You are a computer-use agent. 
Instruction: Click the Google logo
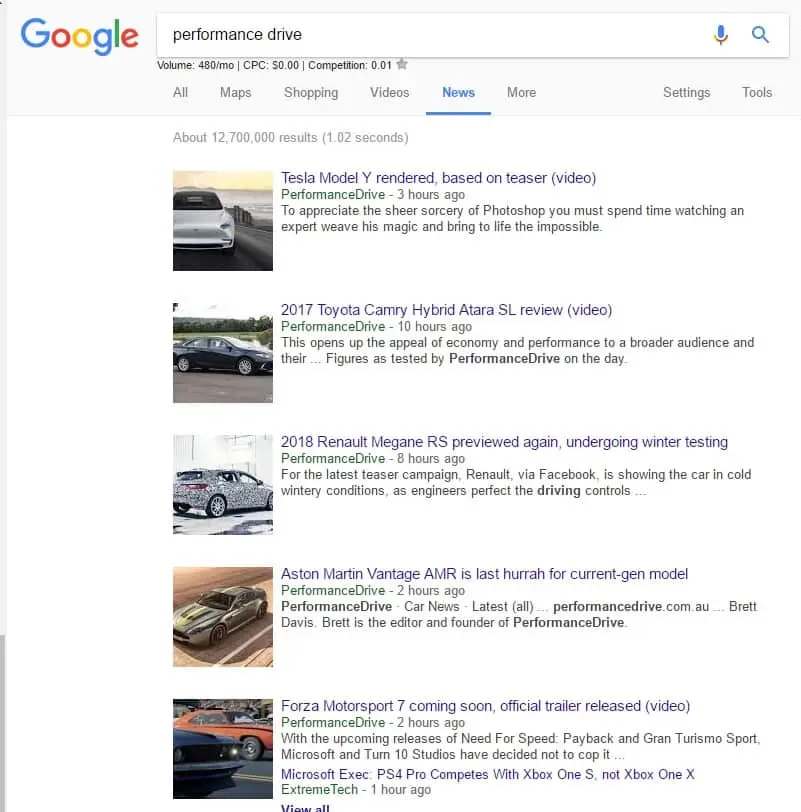pos(79,36)
